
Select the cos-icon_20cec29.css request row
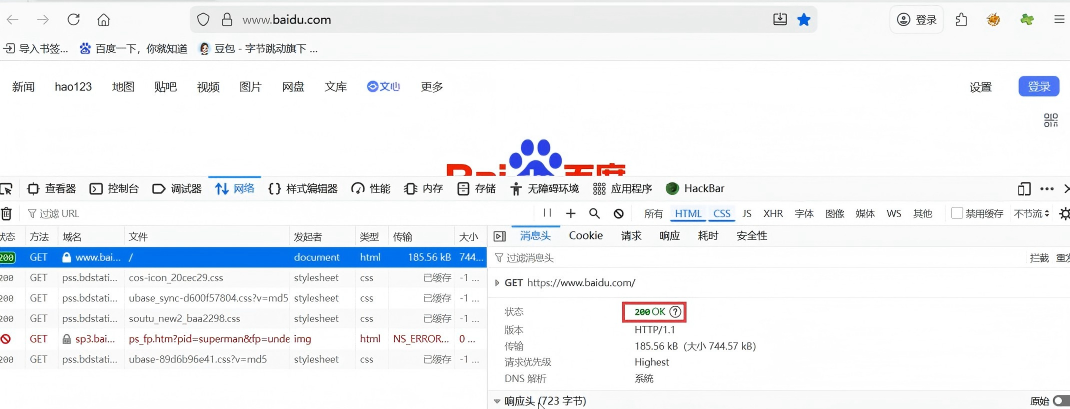[x=244, y=278]
